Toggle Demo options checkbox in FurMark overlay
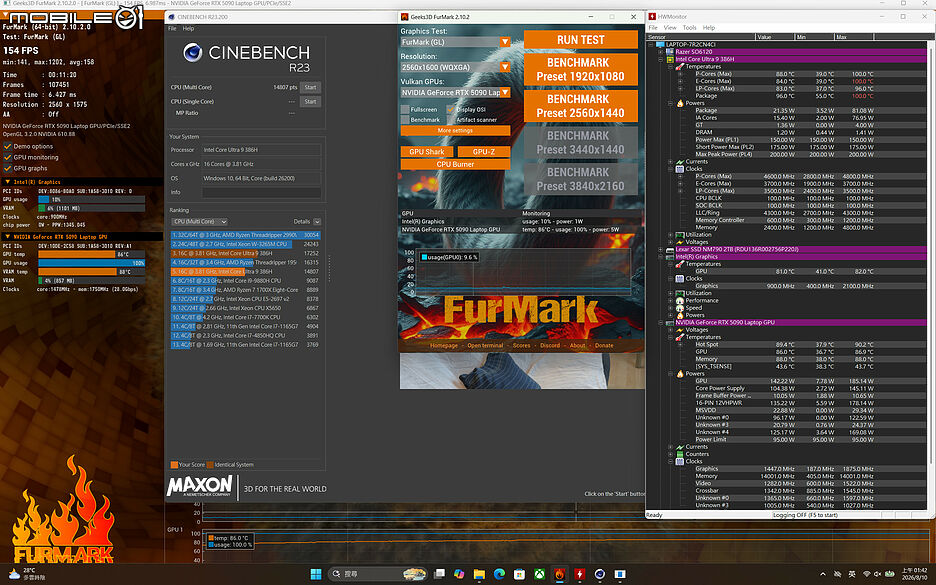936x585 pixels. (x=8, y=146)
